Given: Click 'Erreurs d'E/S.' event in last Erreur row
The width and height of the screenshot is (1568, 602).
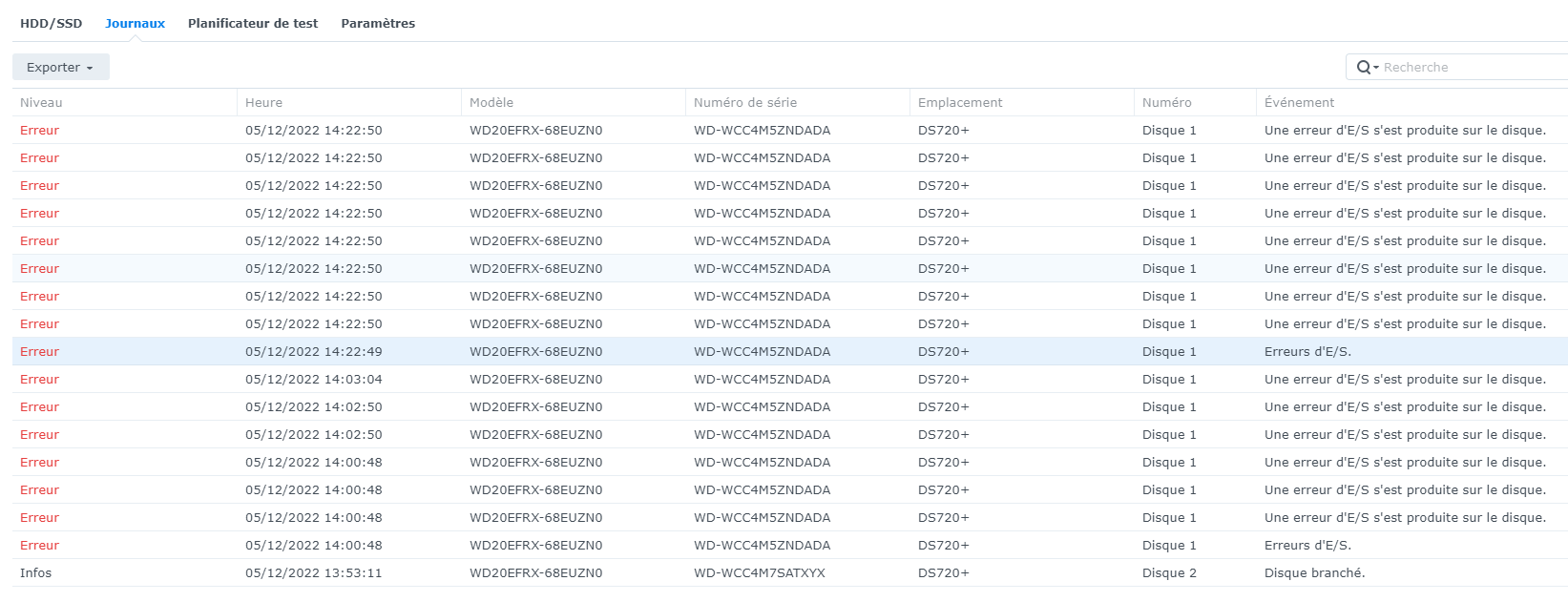Looking at the screenshot, I should tap(1307, 545).
